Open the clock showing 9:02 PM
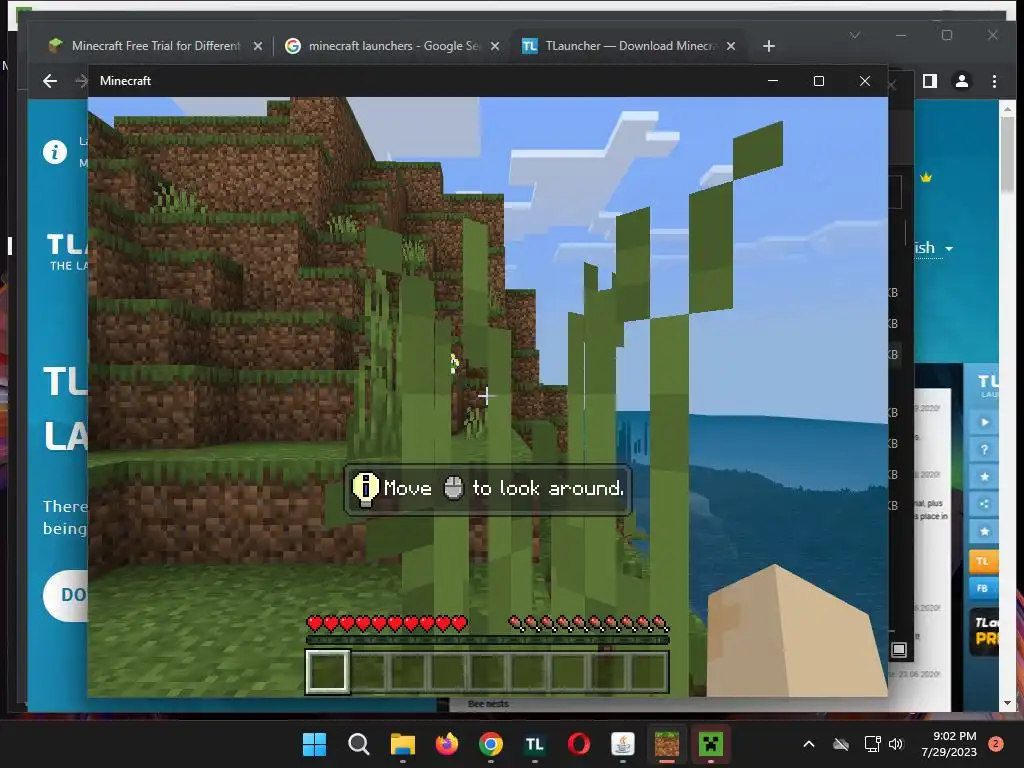1024x768 pixels. pos(949,744)
